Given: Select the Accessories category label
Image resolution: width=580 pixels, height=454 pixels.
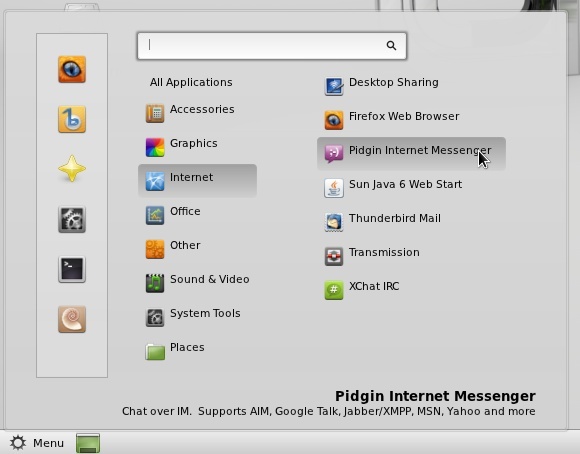Looking at the screenshot, I should point(202,109).
